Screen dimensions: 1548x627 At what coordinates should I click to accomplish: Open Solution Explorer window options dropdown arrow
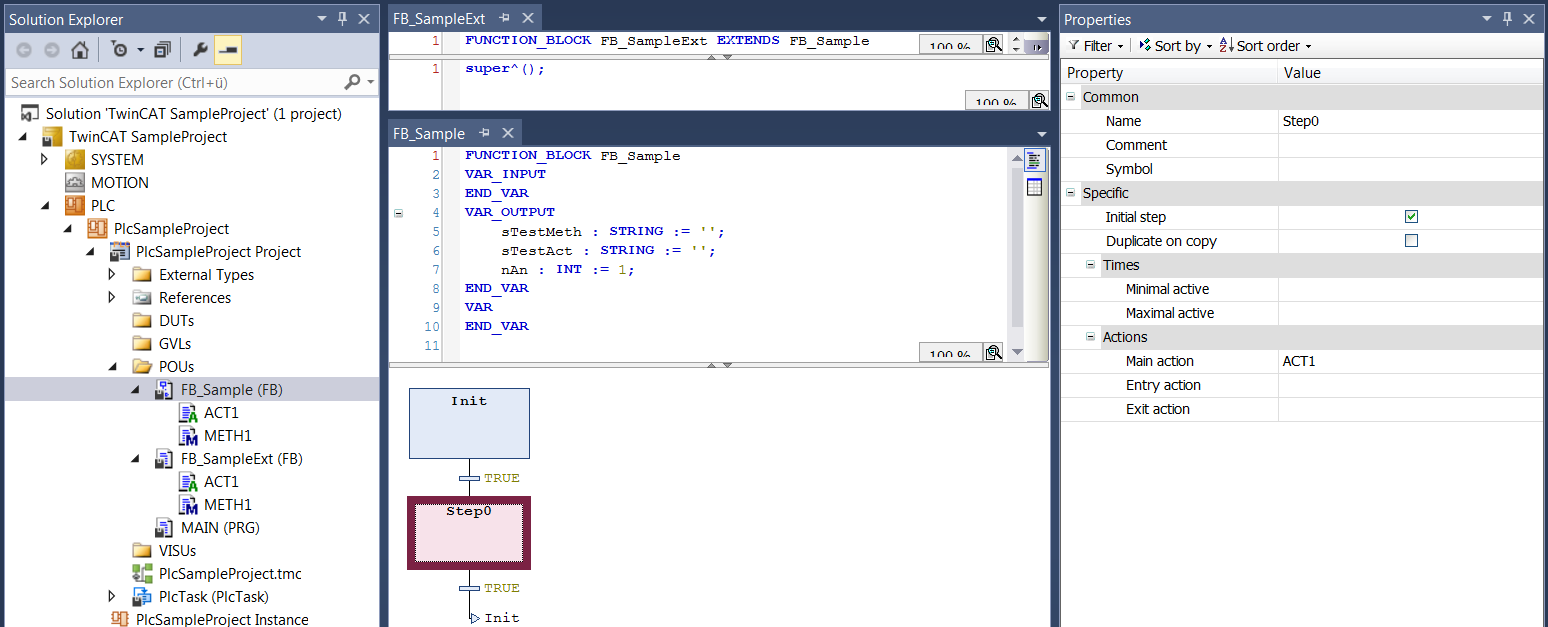[x=322, y=19]
